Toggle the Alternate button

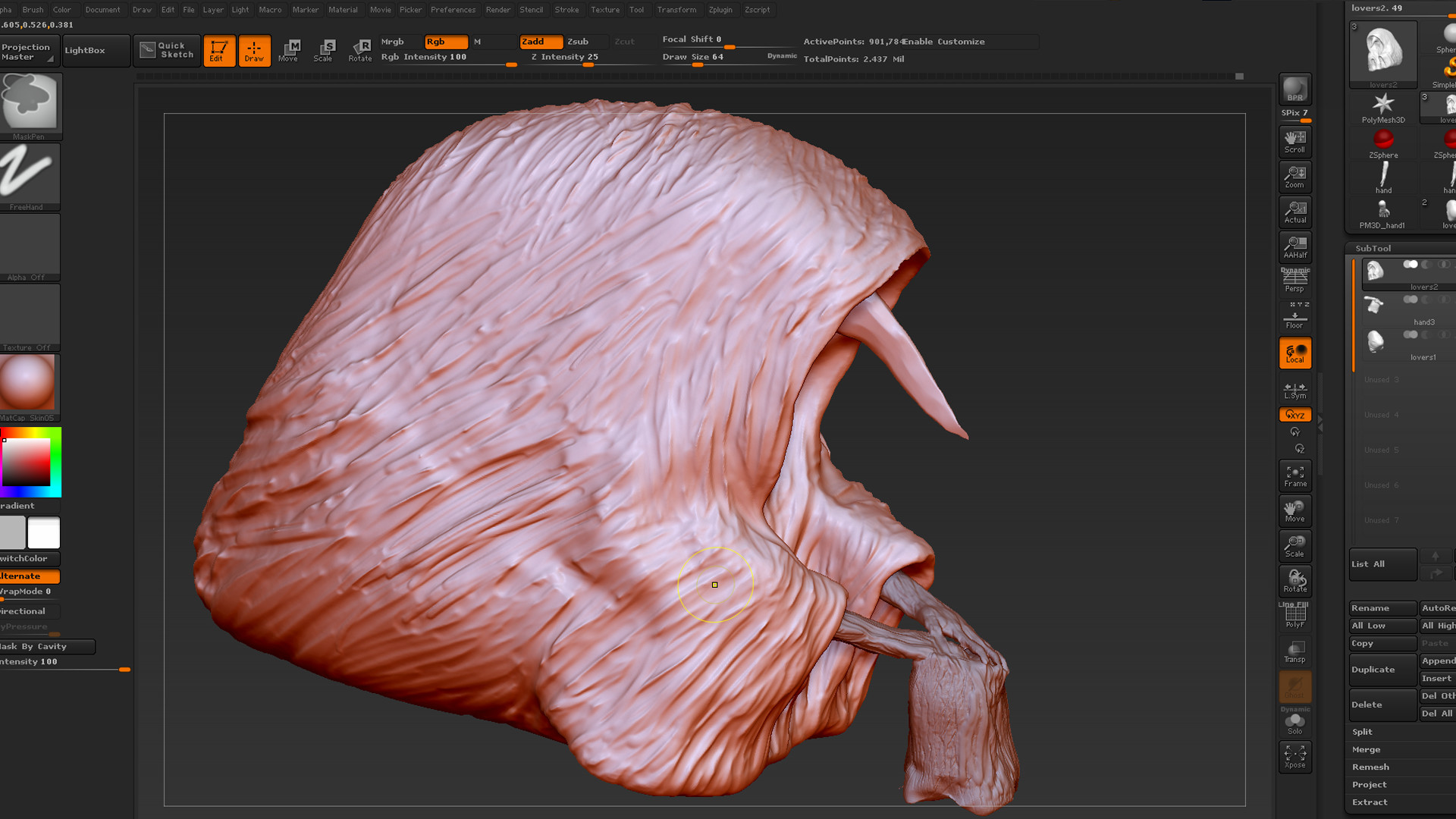(29, 576)
